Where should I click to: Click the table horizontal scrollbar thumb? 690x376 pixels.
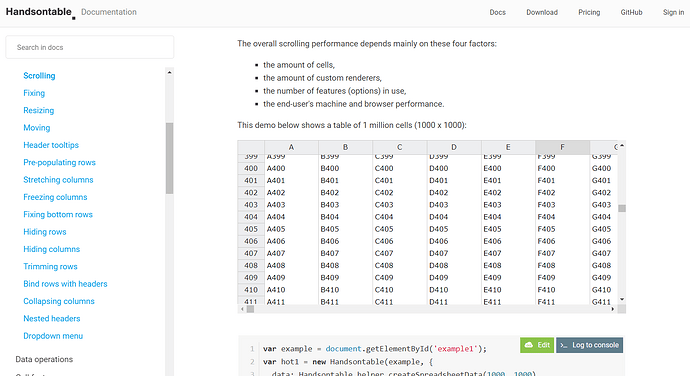pos(250,309)
